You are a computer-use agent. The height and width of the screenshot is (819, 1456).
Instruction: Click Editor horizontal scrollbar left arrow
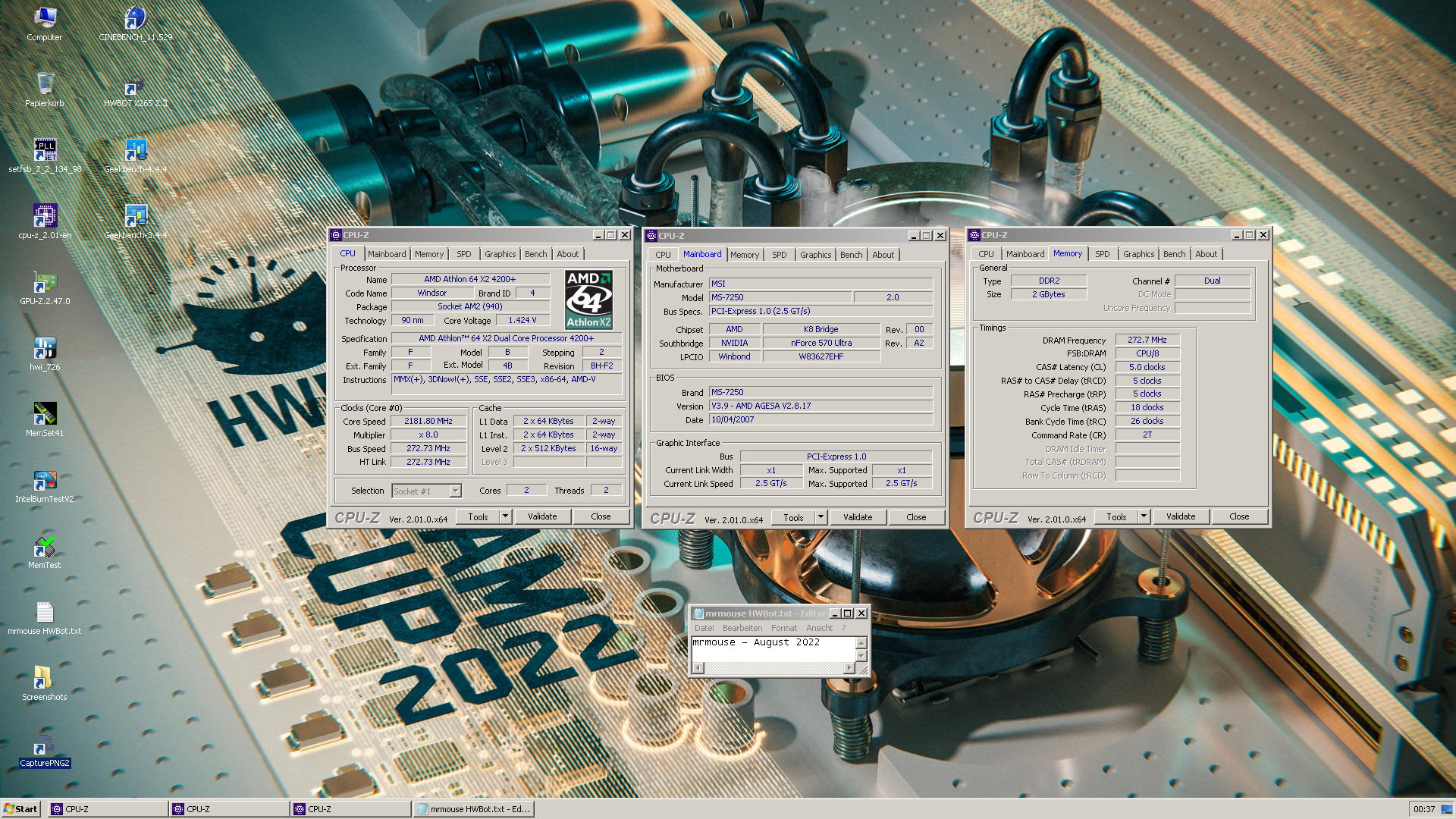[698, 668]
